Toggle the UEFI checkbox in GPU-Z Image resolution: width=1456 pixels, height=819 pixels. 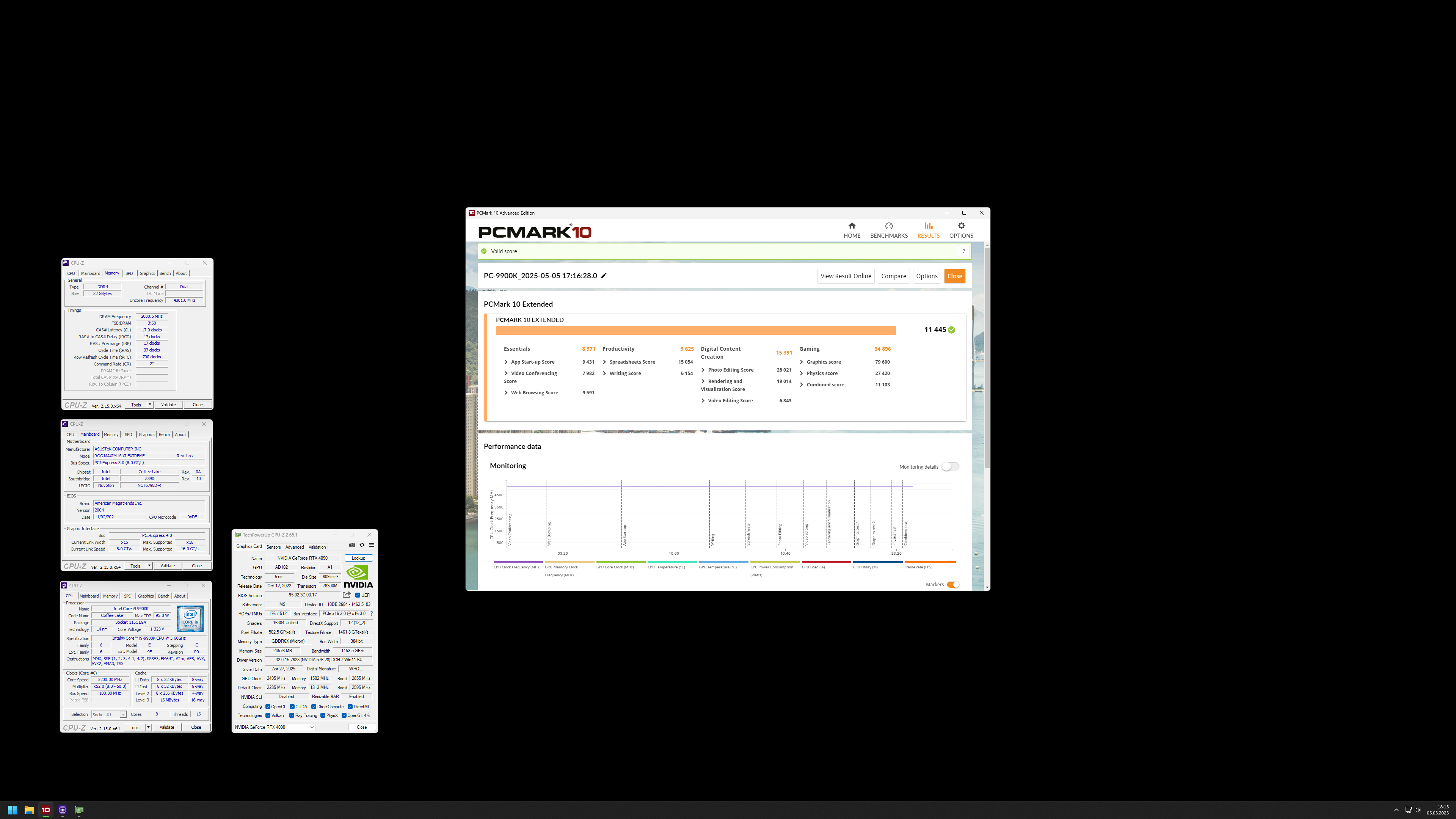click(358, 595)
